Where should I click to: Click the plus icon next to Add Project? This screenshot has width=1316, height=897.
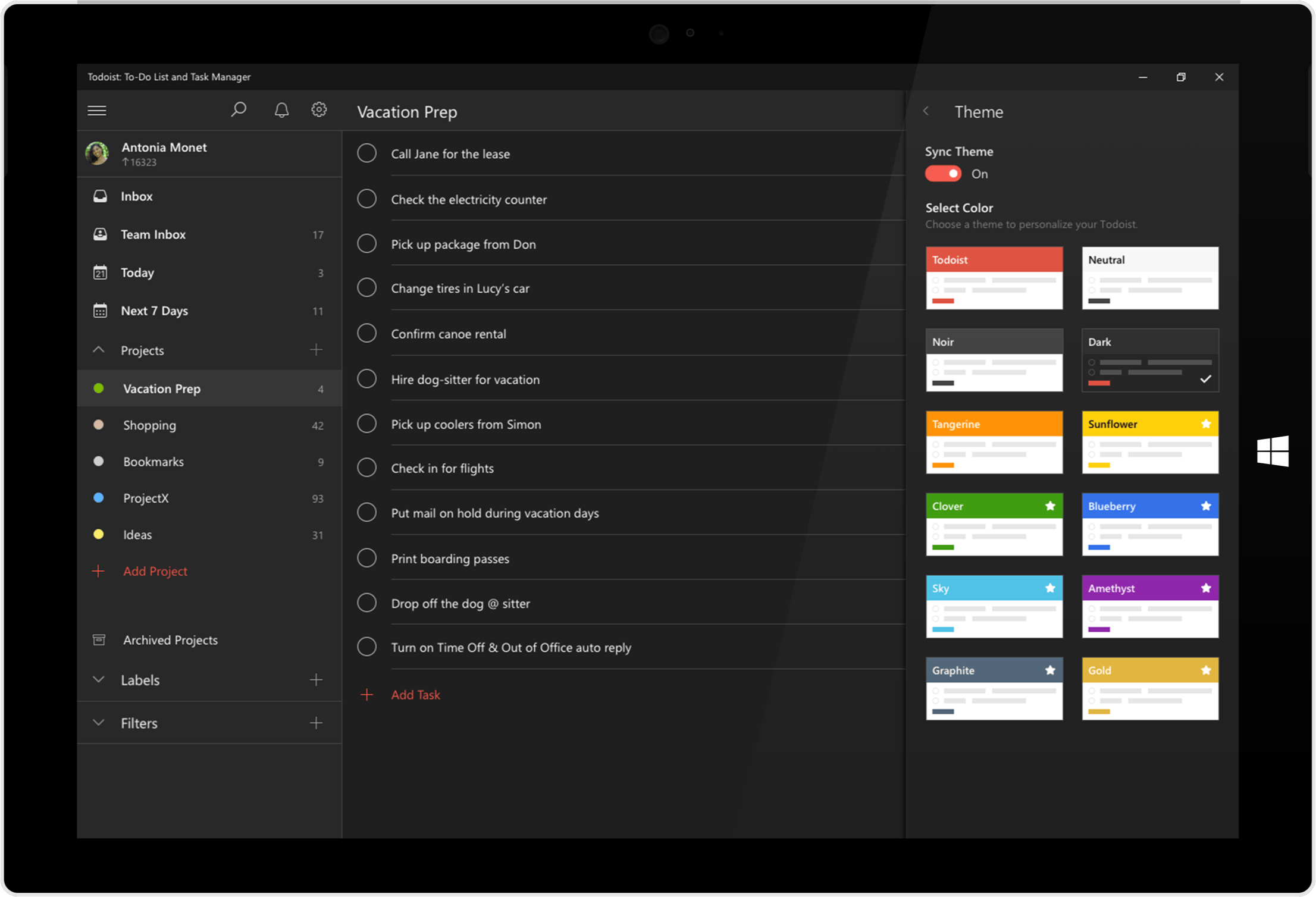click(x=98, y=571)
